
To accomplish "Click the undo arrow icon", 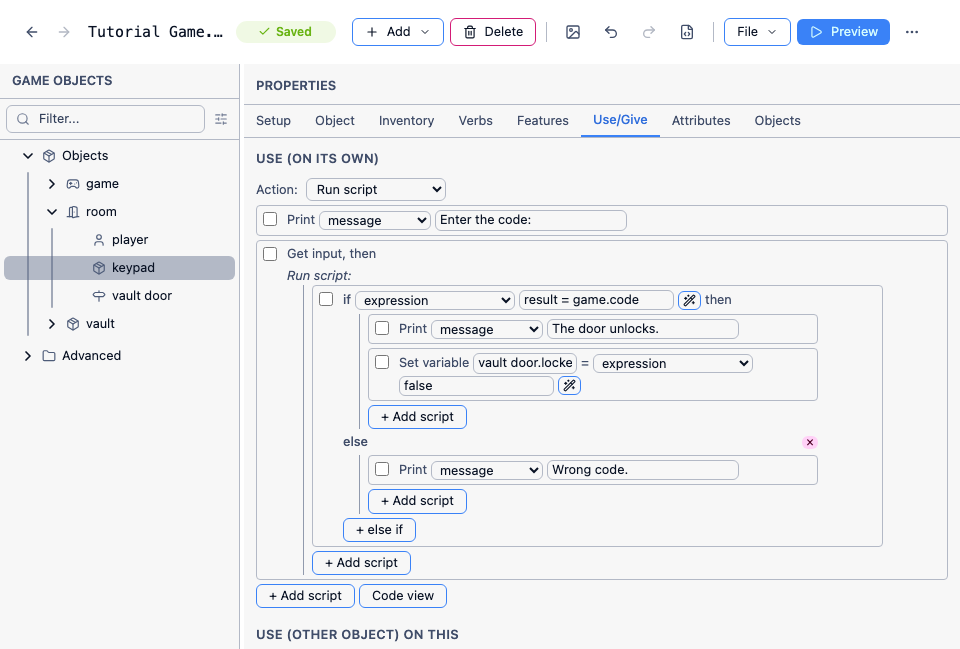I will coord(610,32).
